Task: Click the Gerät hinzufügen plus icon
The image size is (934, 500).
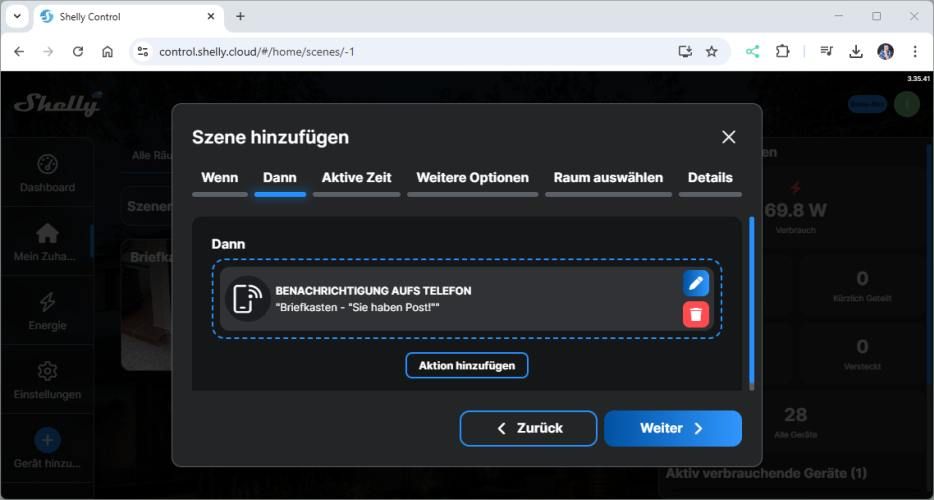Action: coord(47,440)
